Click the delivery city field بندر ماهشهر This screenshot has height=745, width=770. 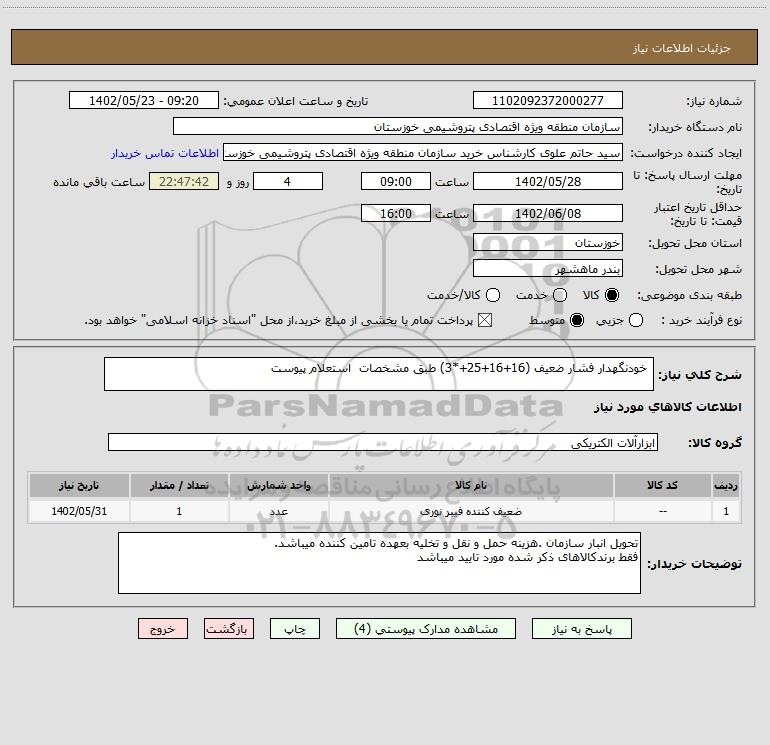[548, 268]
